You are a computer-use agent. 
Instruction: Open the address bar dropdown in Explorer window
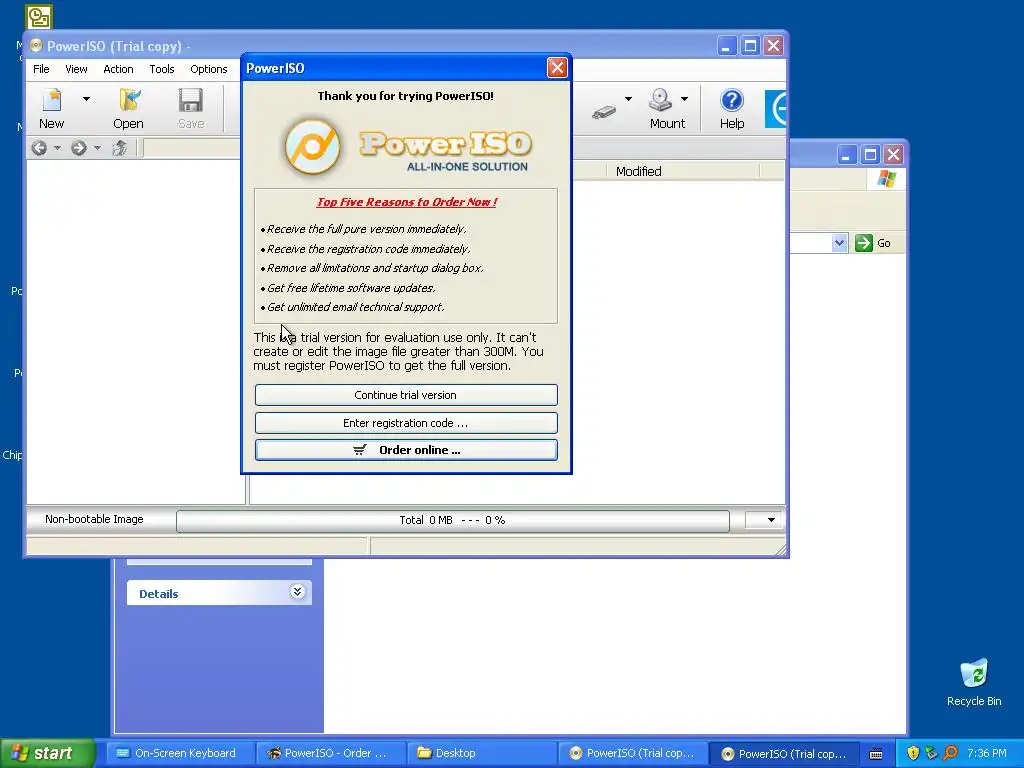click(x=839, y=243)
